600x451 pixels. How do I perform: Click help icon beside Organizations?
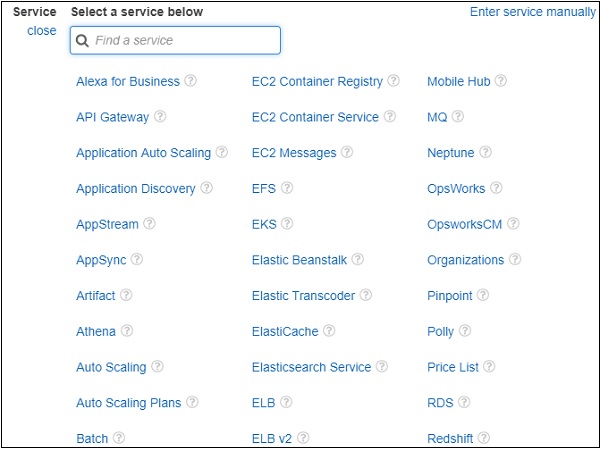click(515, 260)
